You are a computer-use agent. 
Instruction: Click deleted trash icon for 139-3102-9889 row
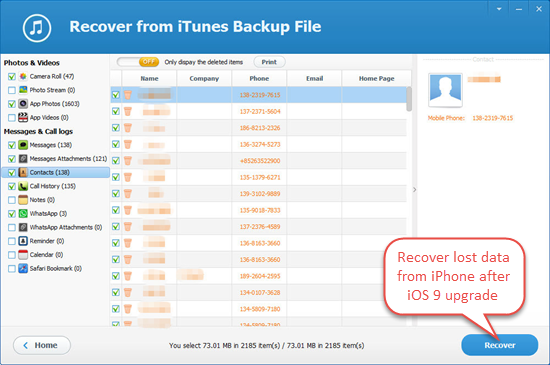tap(128, 194)
